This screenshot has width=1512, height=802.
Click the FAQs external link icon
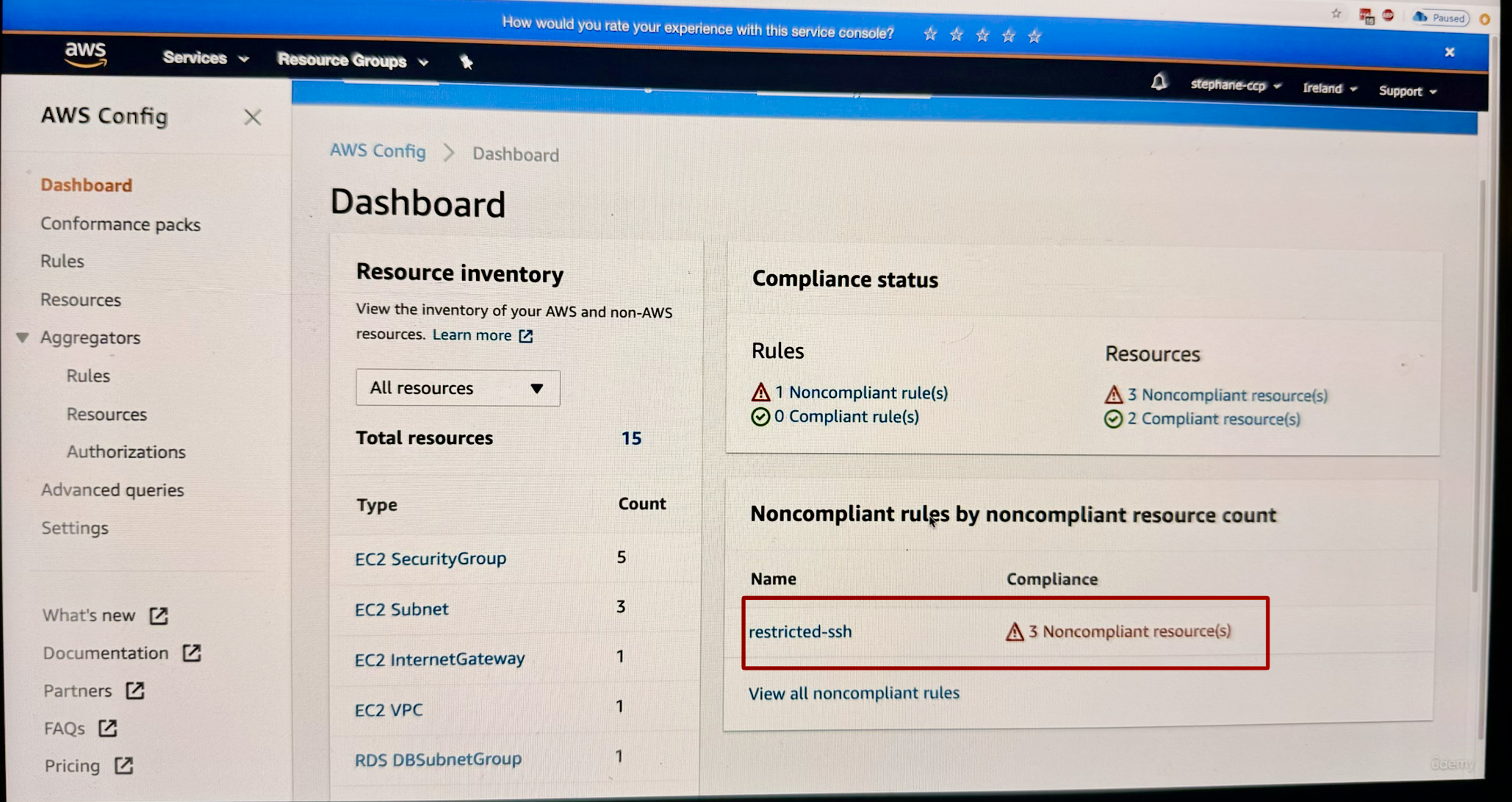(x=108, y=728)
